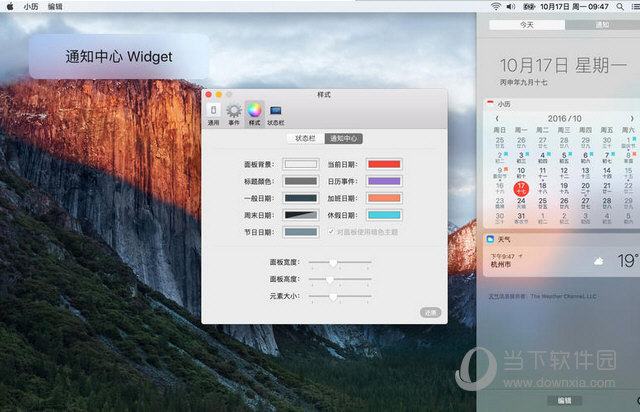Select highlighted date 17 in calendar widget
640x412 pixels.
point(521,188)
